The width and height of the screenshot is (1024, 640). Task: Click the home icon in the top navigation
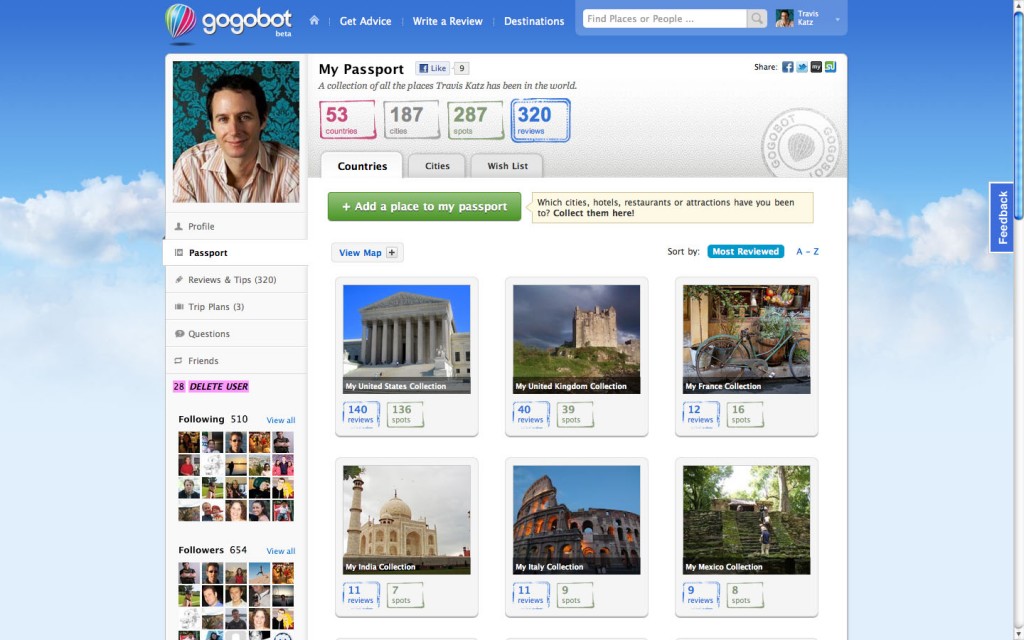pos(314,20)
